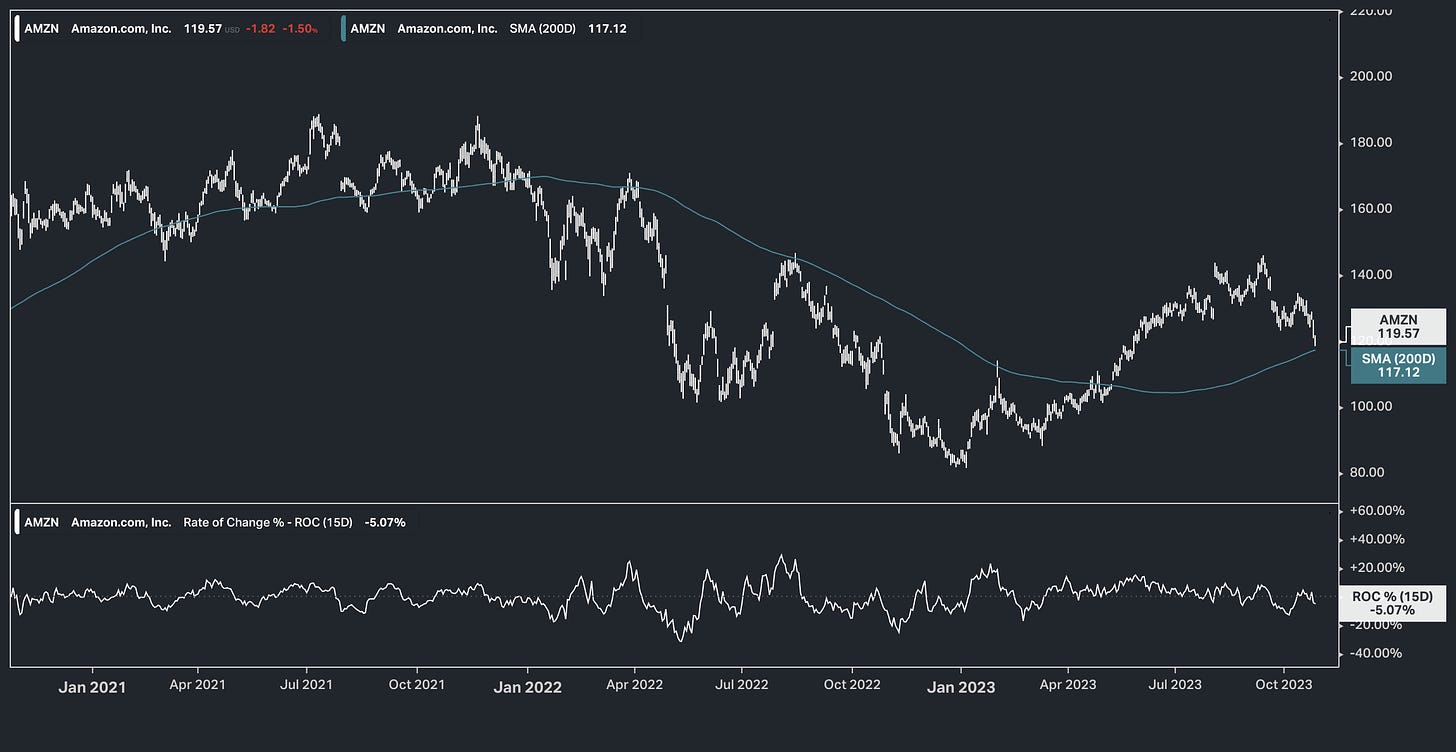
Task: Click the white AMZN series color marker in the top-left price legend
Action: 17,29
